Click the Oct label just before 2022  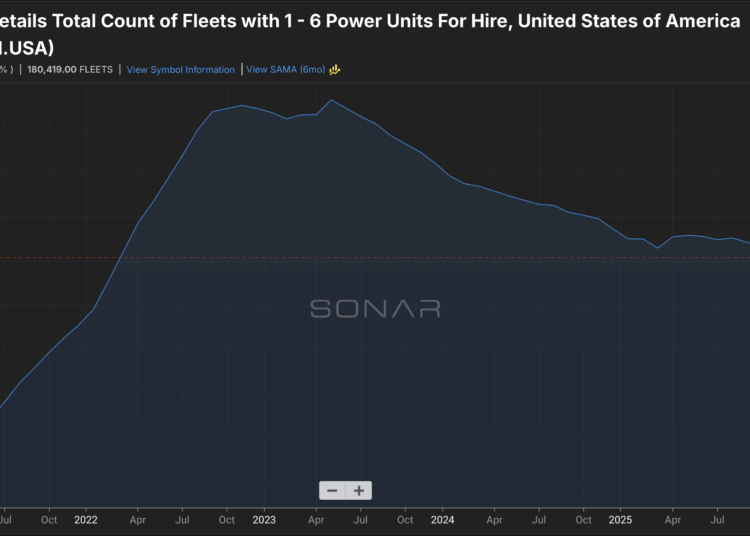[49, 520]
